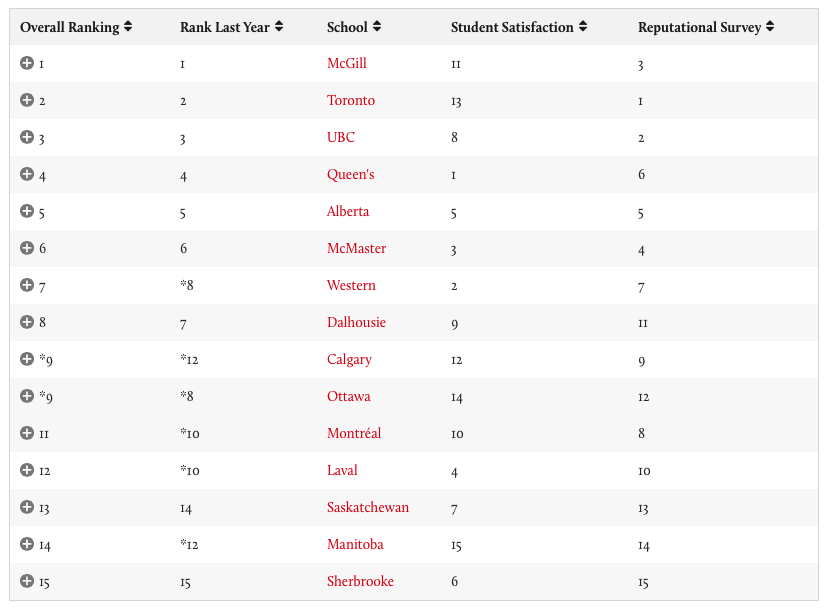The height and width of the screenshot is (608, 829).
Task: Follow the Saskatchewan school link
Action: pos(368,507)
